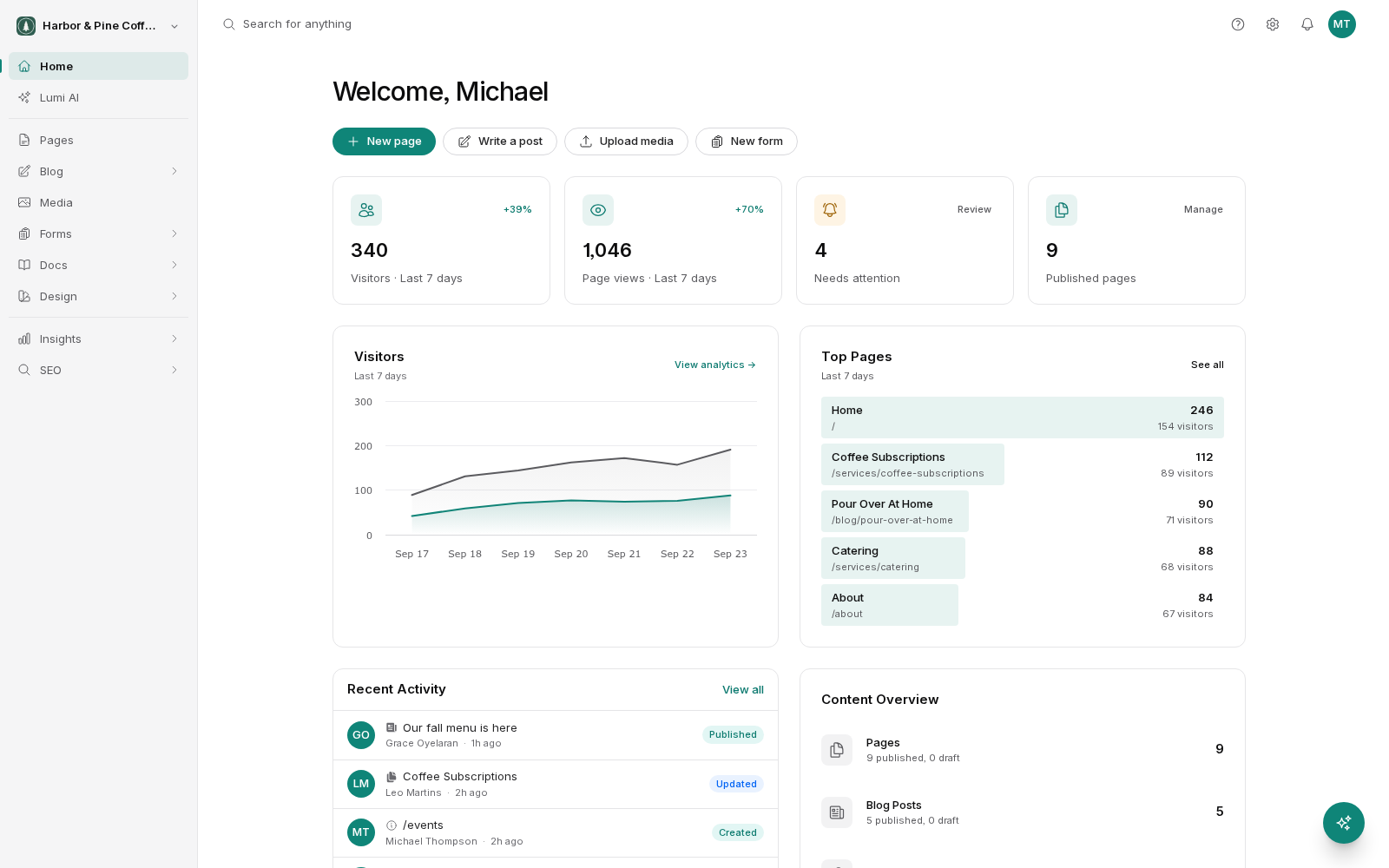Viewport: 1389px width, 868px height.
Task: Click the visitors icon on the 340 card
Action: pyautogui.click(x=366, y=210)
